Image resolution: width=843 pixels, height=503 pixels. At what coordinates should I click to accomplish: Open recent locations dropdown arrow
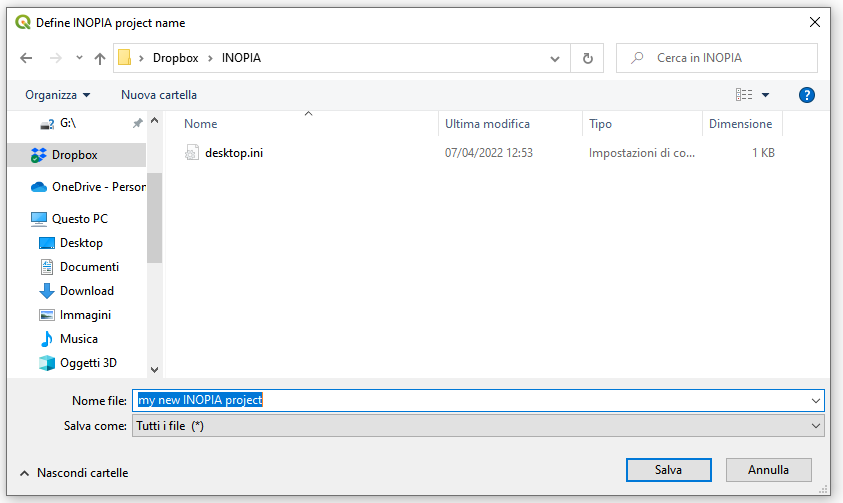80,58
